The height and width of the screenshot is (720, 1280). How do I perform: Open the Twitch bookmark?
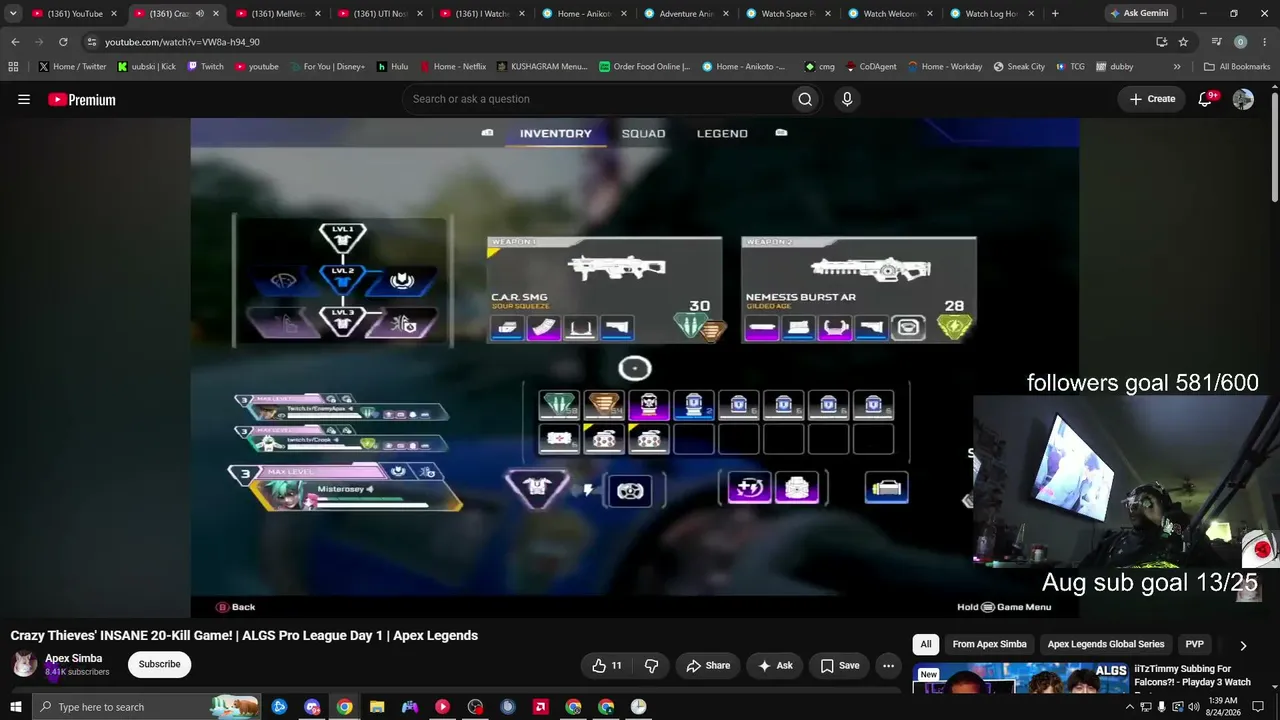pyautogui.click(x=205, y=67)
